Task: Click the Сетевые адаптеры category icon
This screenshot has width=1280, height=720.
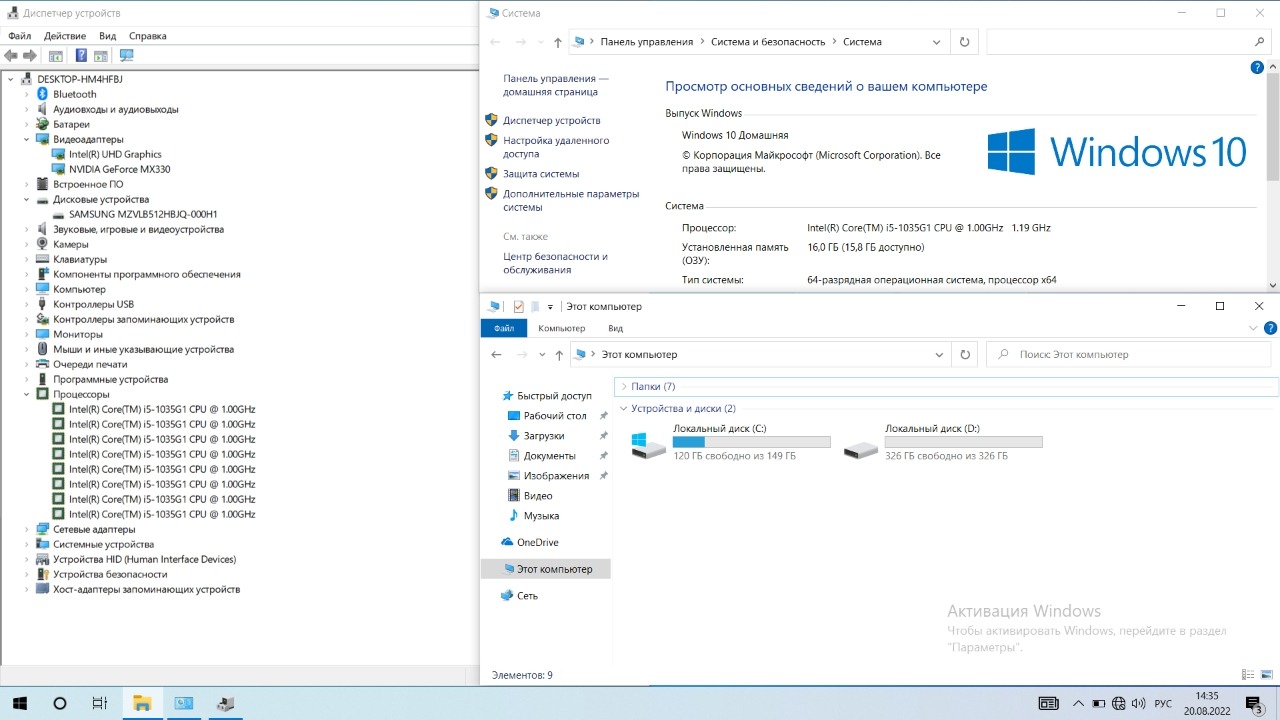Action: tap(43, 529)
